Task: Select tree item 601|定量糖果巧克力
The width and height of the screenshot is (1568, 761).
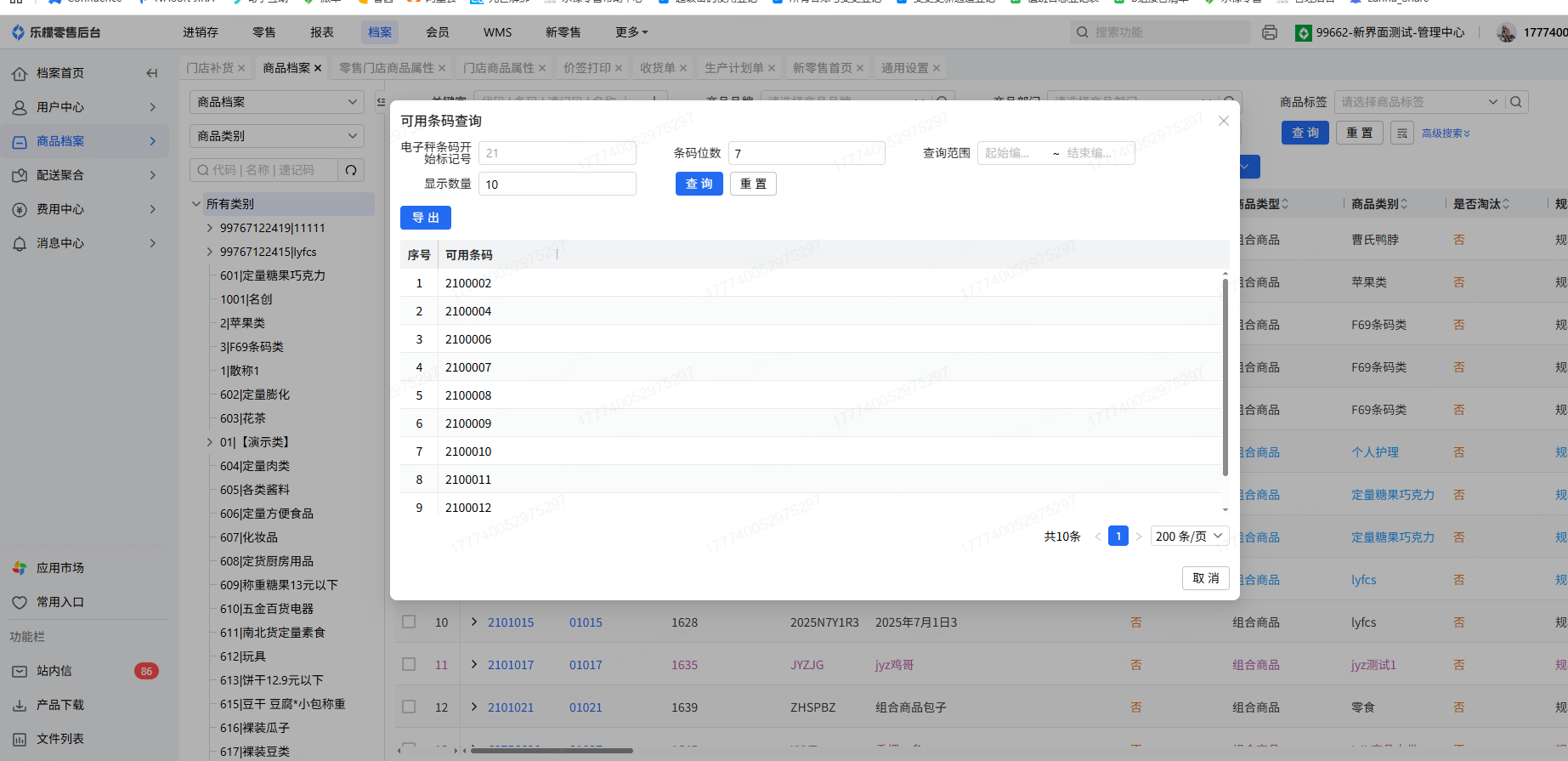Action: click(273, 275)
